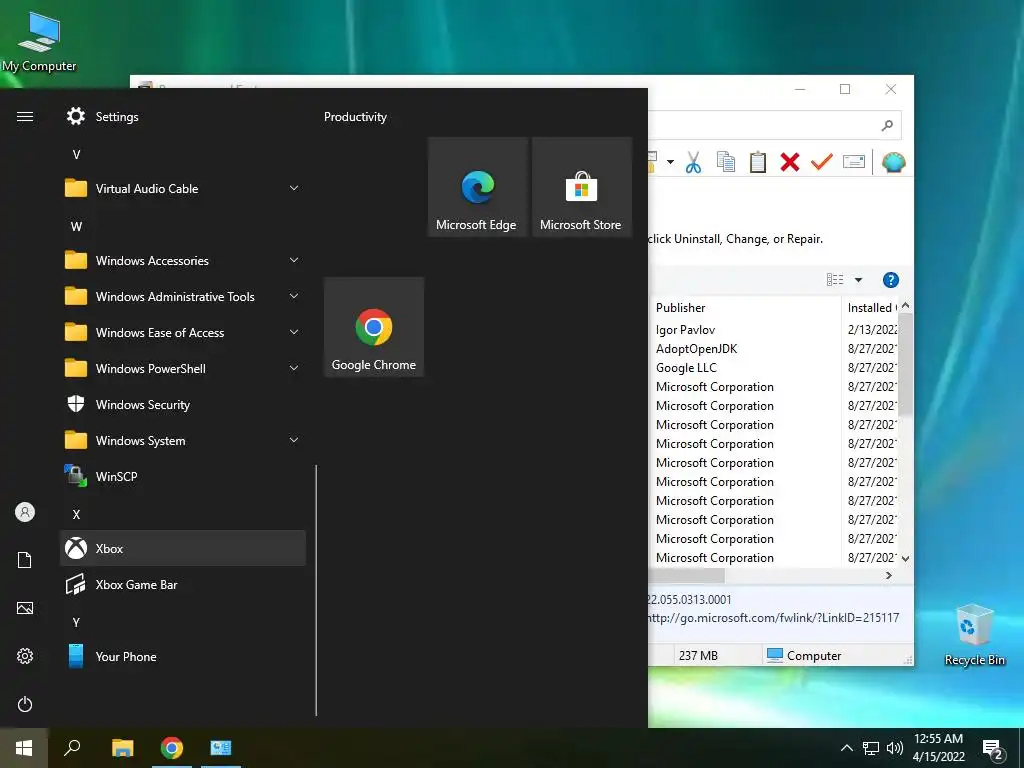Expand the Windows PowerShell chevron

[x=294, y=368]
